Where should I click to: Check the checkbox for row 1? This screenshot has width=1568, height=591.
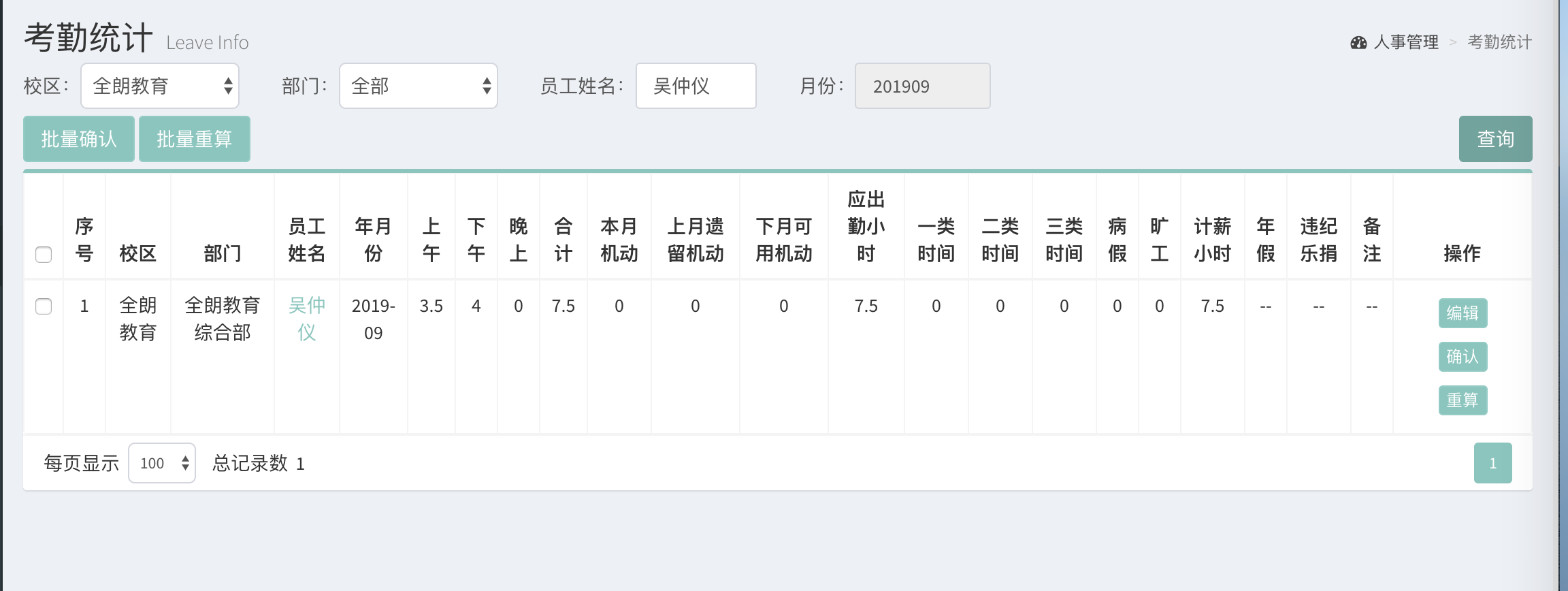coord(44,306)
